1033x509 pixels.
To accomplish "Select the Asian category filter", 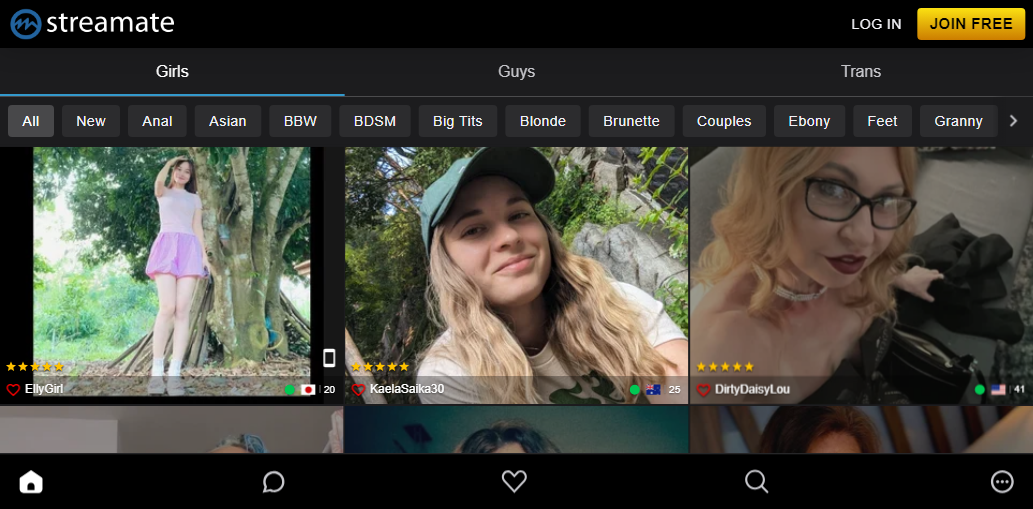I will 228,121.
